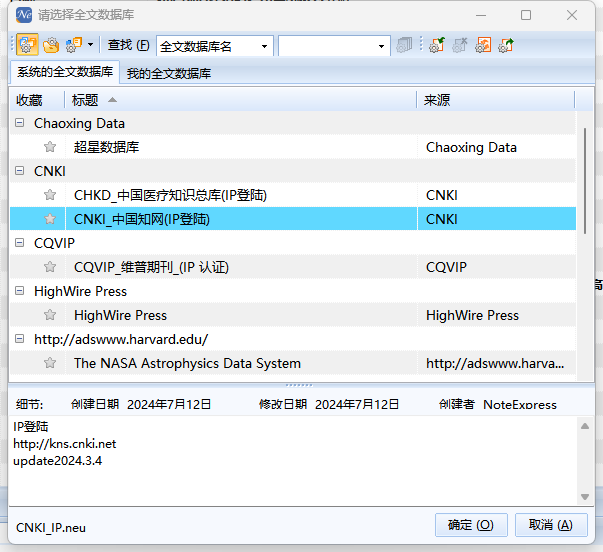This screenshot has width=603, height=552.
Task: Collapse the http://adswww.harvard.edu/ group
Action: [19, 339]
